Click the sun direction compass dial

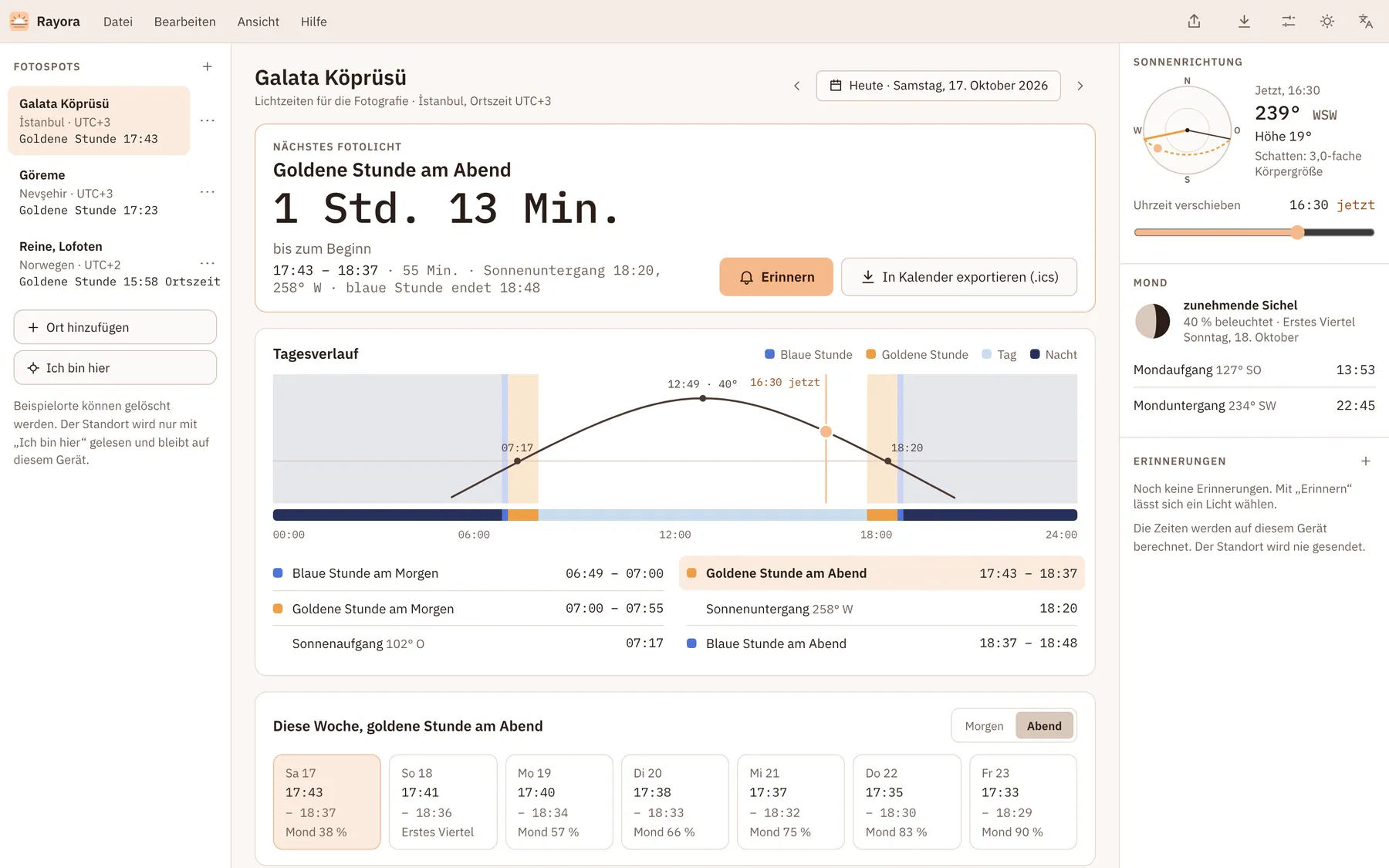(1187, 130)
